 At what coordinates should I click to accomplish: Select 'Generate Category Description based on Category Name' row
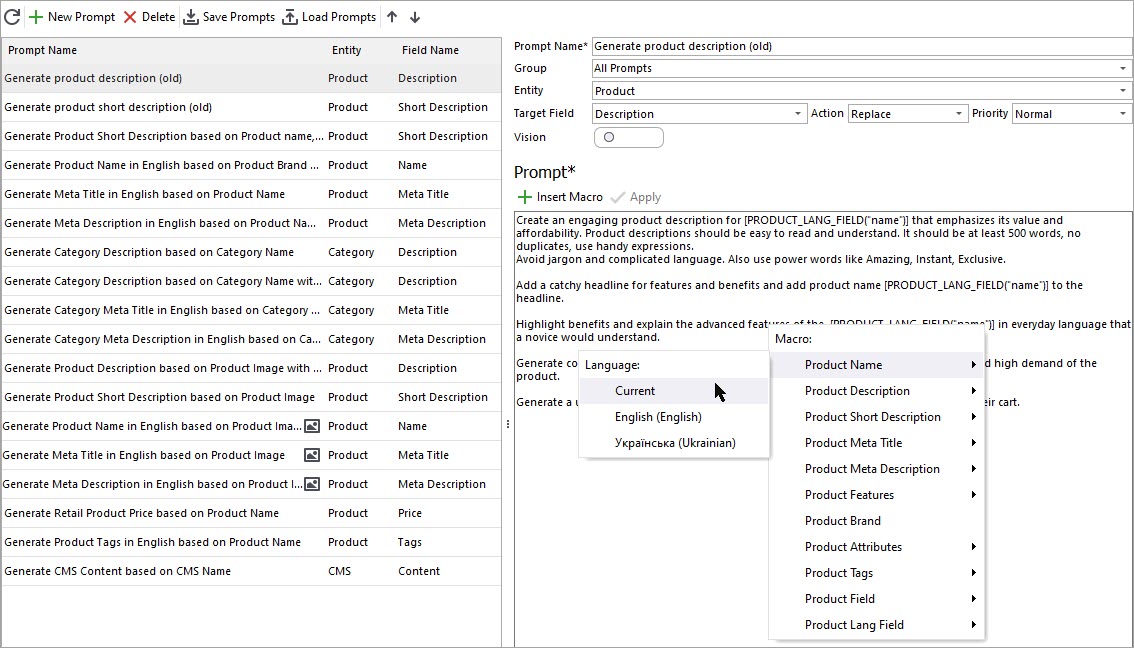point(251,252)
